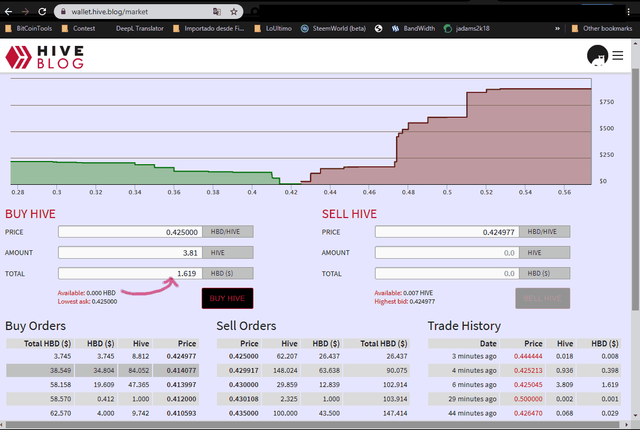Open the hamburger menu
This screenshot has height=430, width=640.
coord(618,55)
